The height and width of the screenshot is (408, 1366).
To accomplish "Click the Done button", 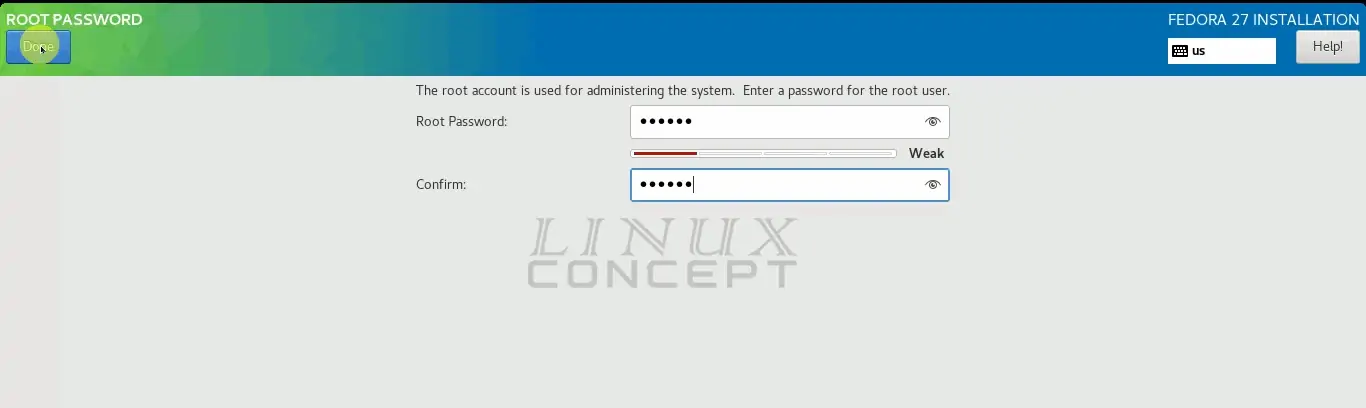I will 38,47.
